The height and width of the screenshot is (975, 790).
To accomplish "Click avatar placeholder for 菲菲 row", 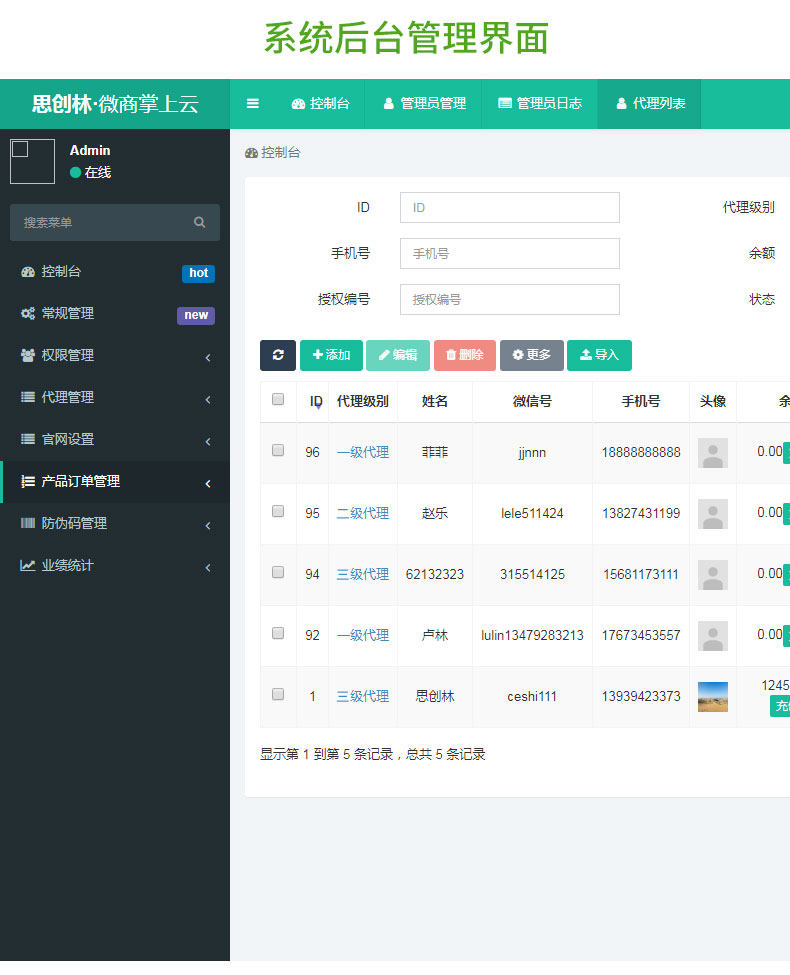I will [x=713, y=453].
